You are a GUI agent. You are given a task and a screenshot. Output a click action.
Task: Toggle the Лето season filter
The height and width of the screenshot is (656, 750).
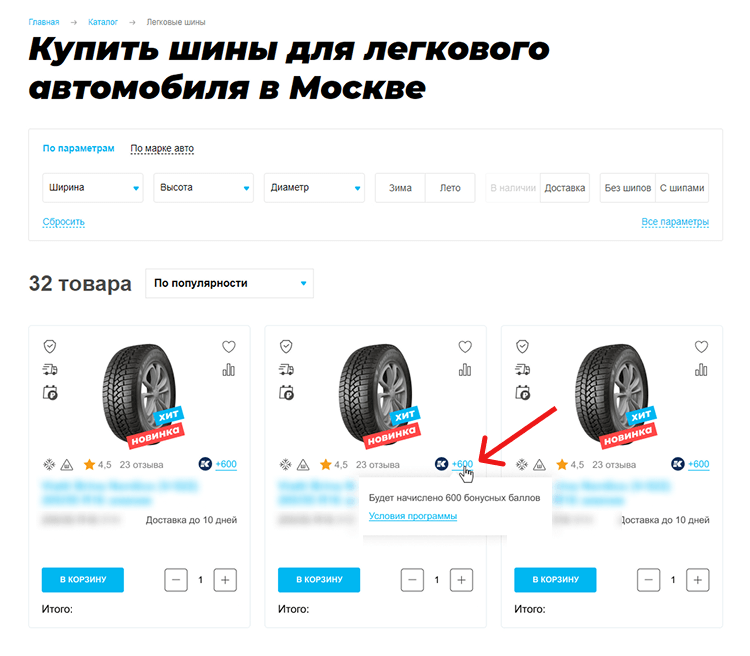tap(450, 188)
